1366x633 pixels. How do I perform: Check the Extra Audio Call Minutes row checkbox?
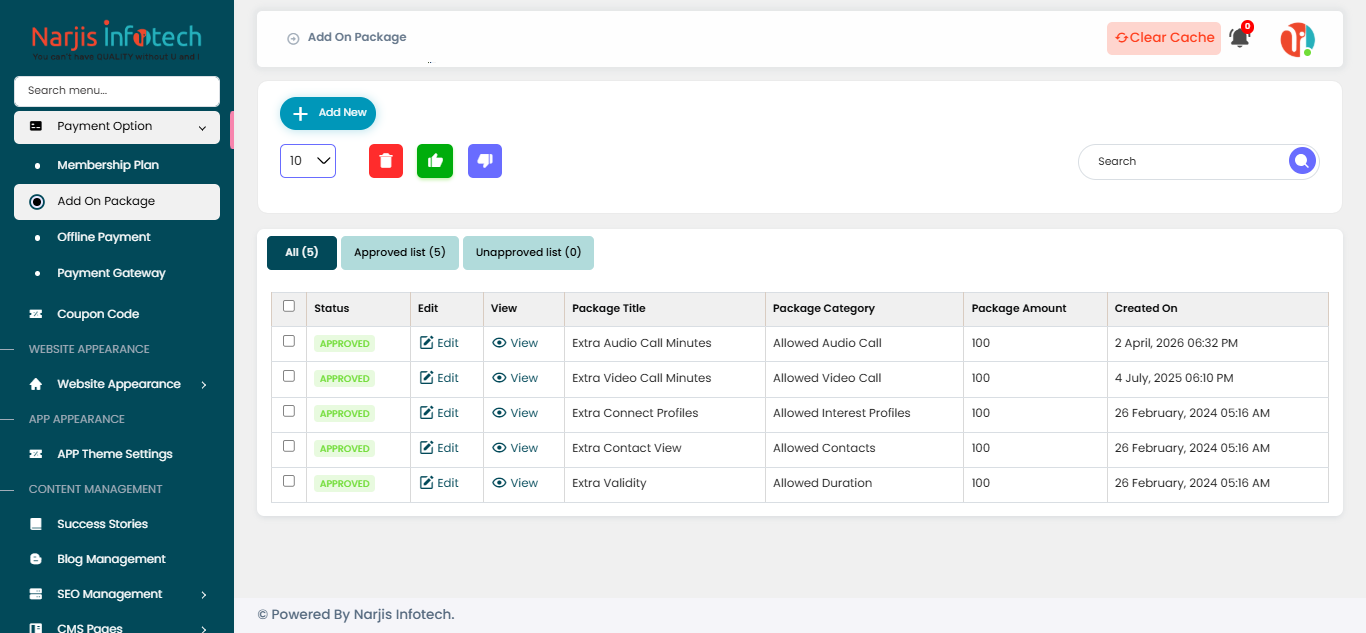289,341
